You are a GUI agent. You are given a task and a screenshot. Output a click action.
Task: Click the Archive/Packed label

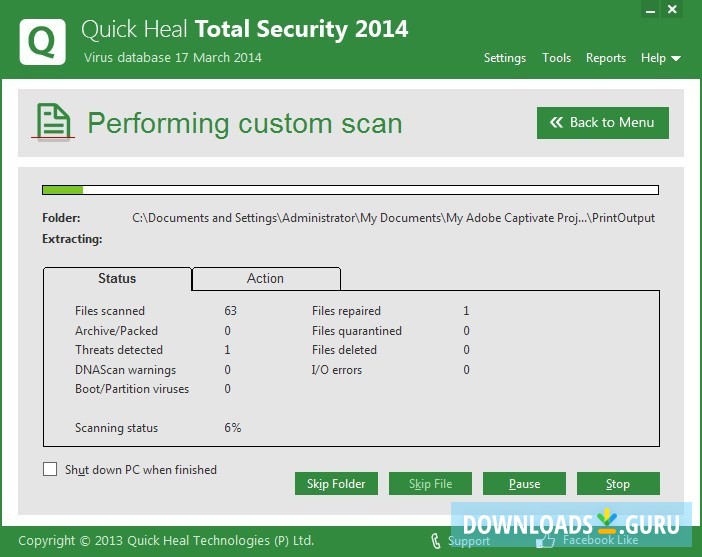(x=116, y=331)
